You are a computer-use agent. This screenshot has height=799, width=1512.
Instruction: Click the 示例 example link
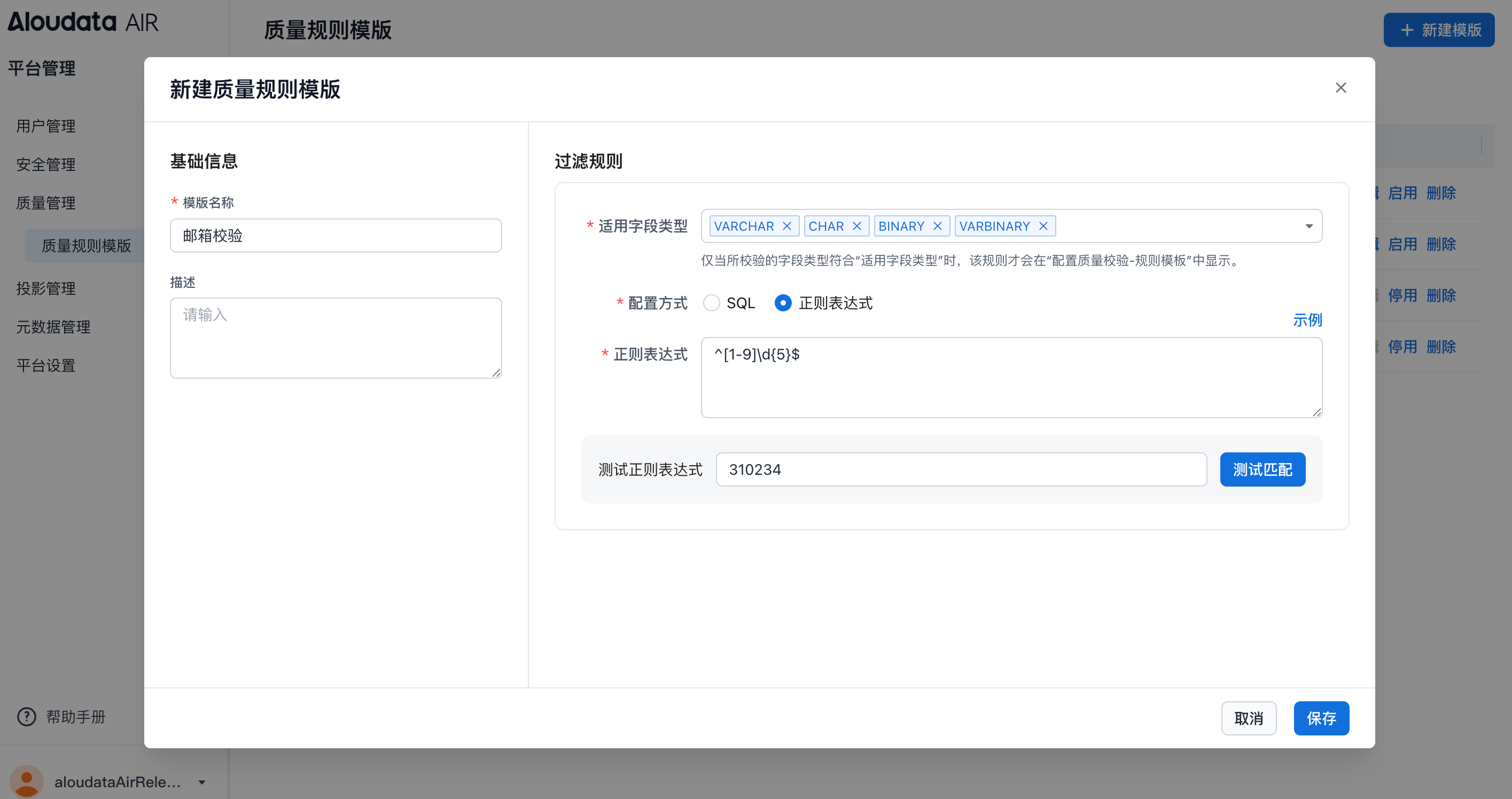click(x=1308, y=320)
